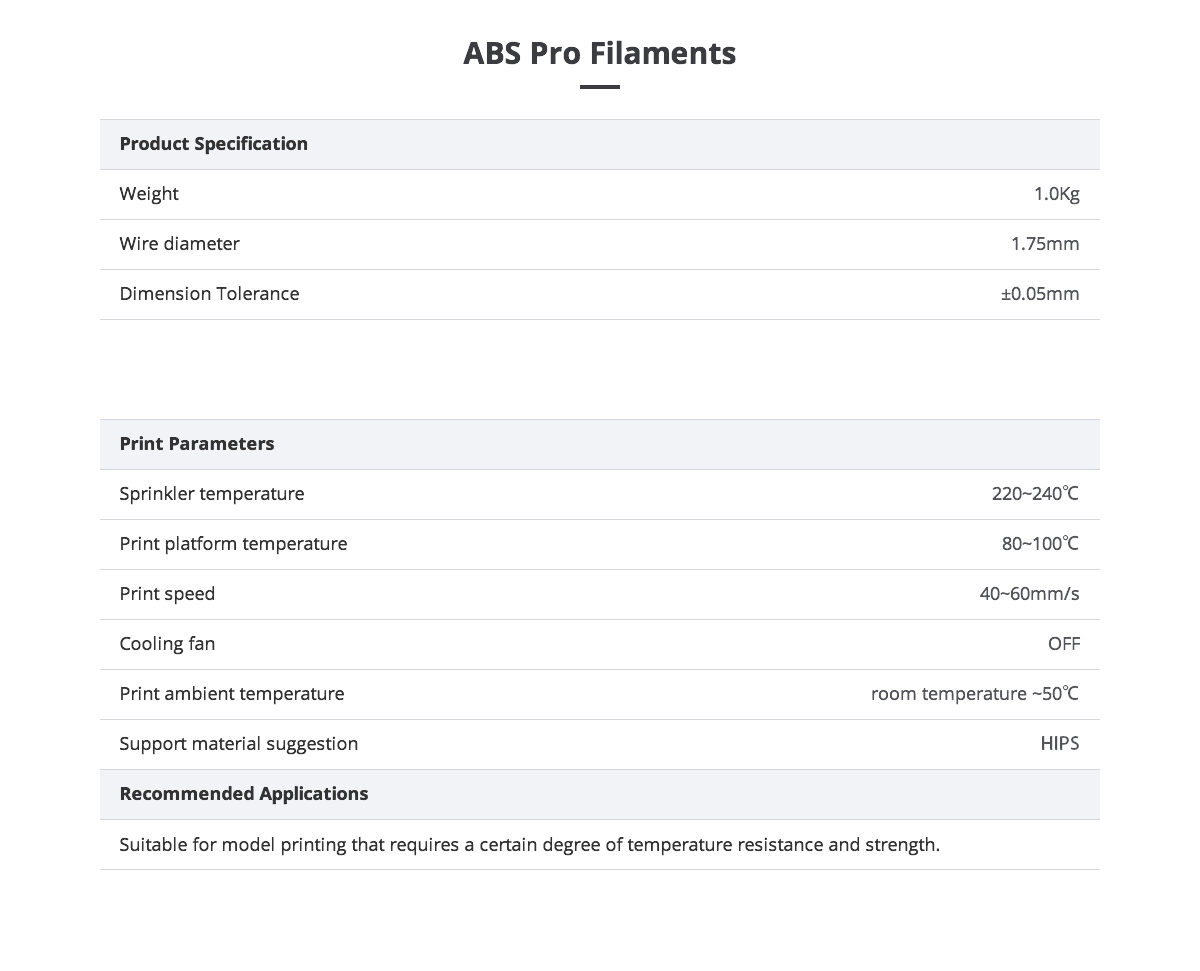
Task: Click the HIPS support material value
Action: pos(1060,744)
